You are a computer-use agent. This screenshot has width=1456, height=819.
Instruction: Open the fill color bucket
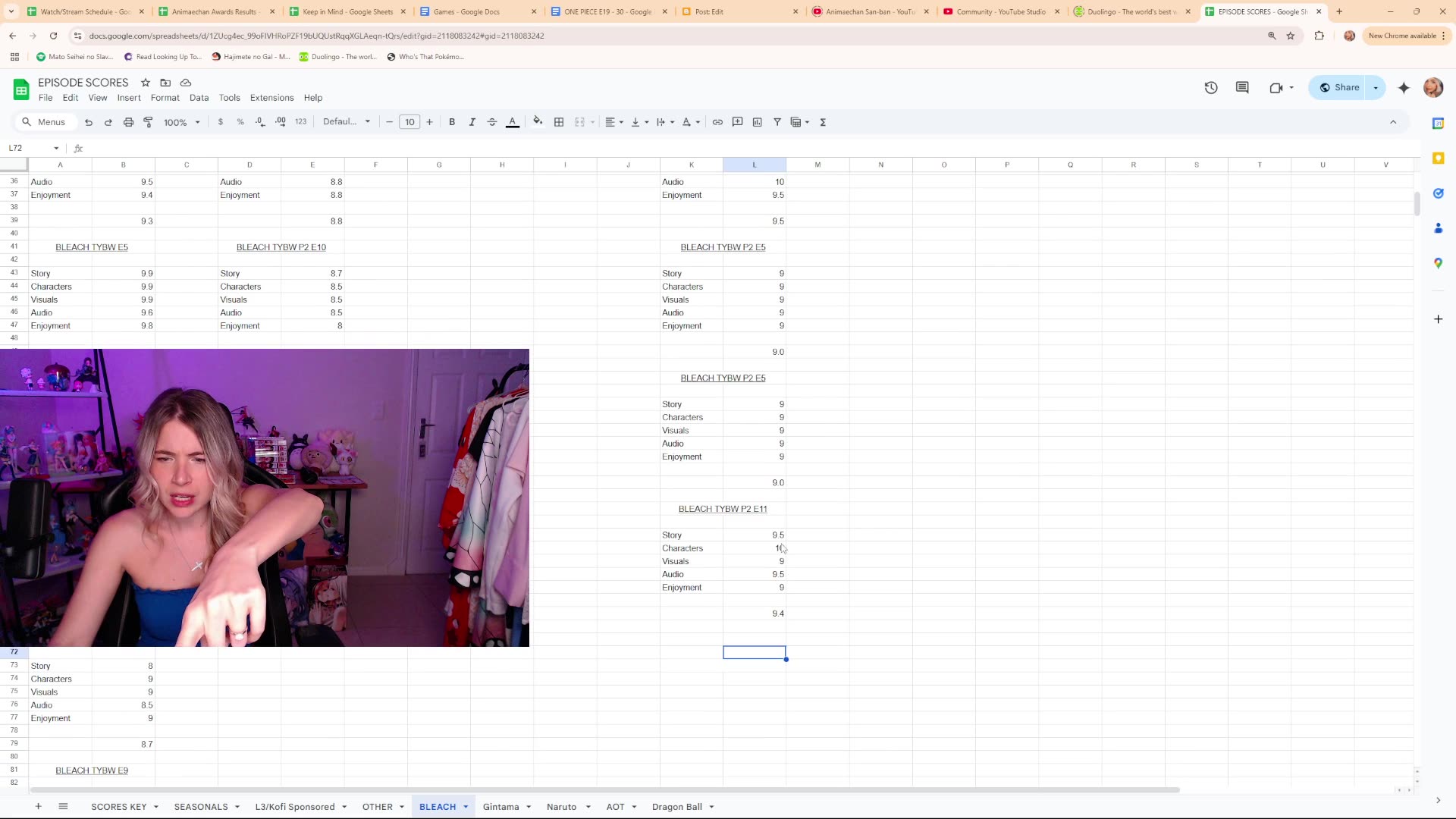[538, 122]
